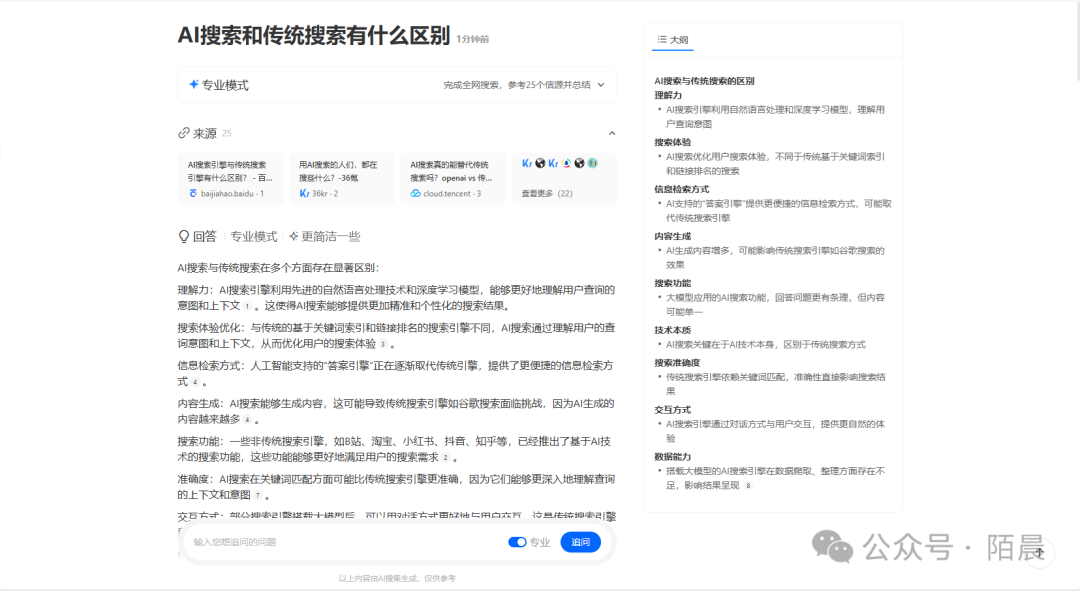Jump to outline heading 理解力

[668, 95]
